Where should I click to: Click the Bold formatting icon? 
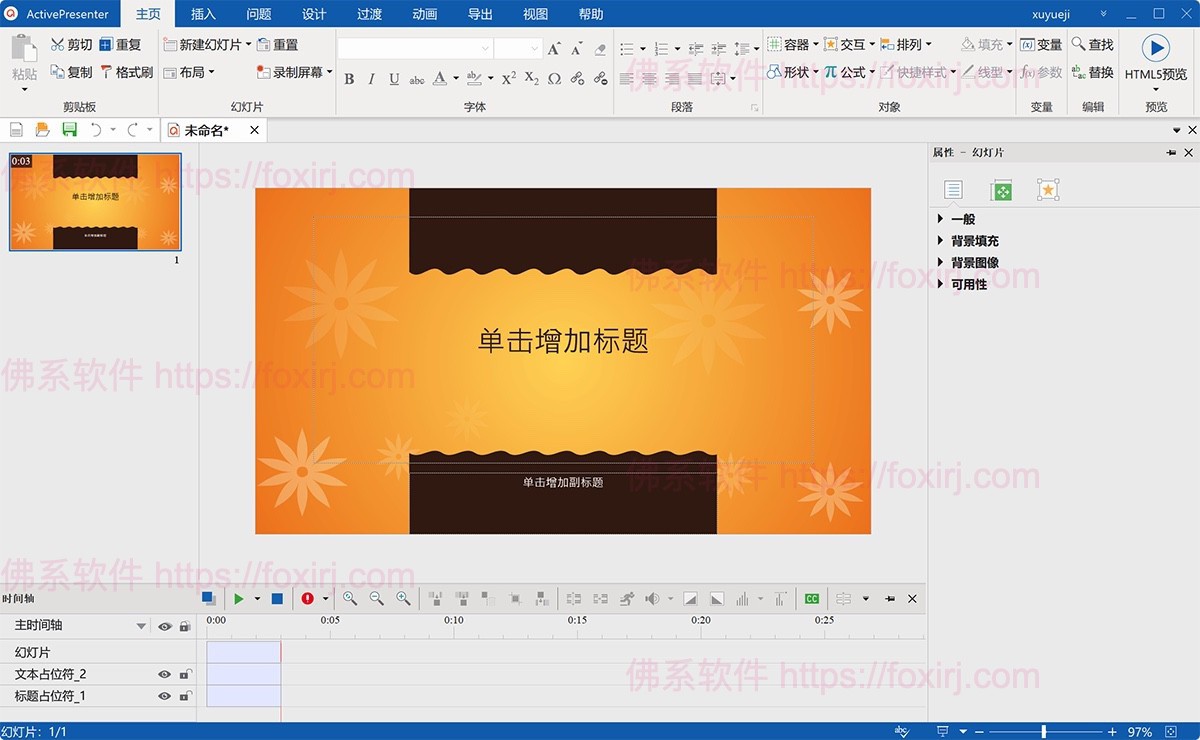(x=349, y=78)
